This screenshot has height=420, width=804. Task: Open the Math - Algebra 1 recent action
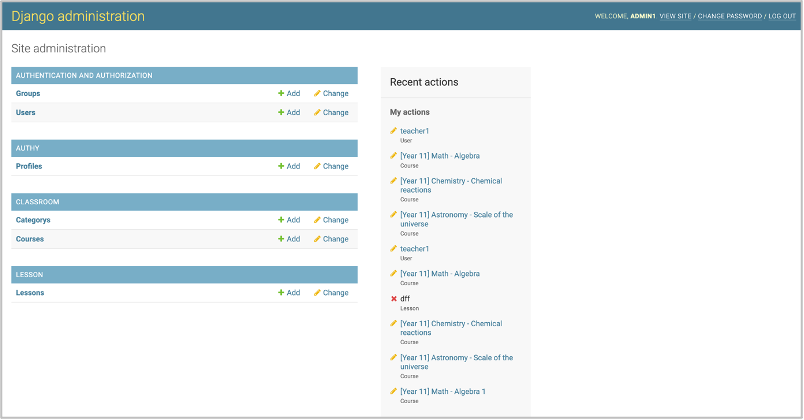click(442, 391)
